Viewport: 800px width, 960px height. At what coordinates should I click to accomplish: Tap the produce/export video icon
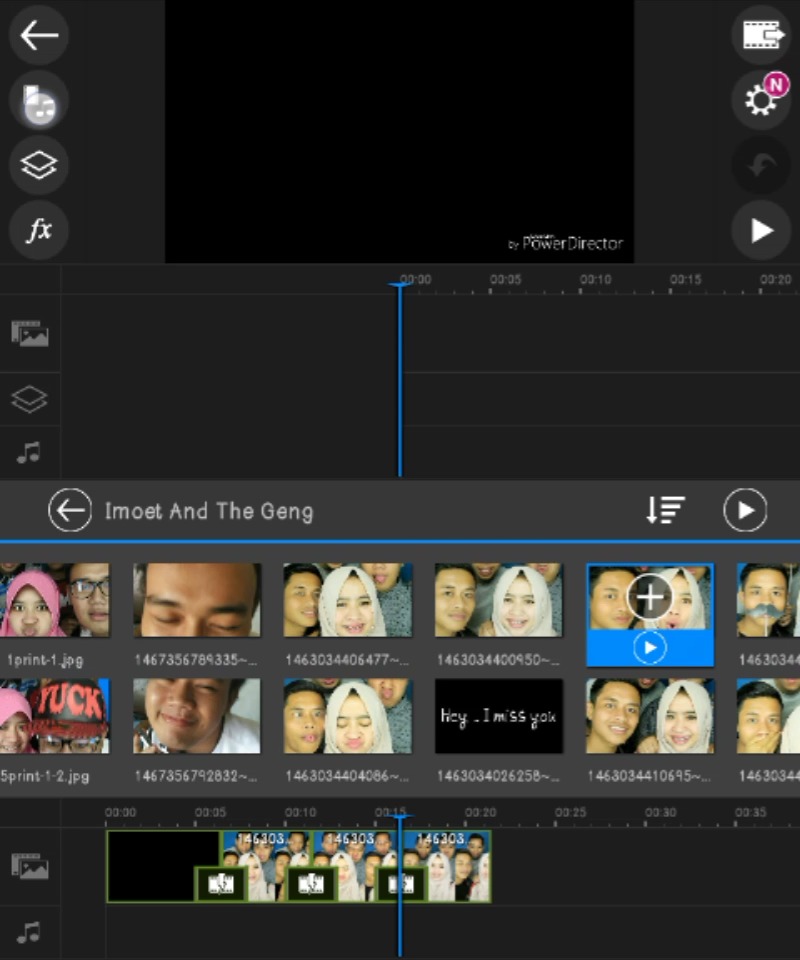click(x=762, y=36)
